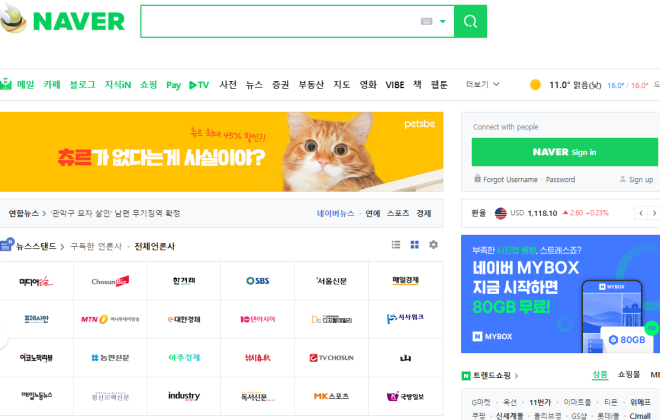Image resolution: width=660 pixels, height=420 pixels.
Task: Show next exchange rate with right arrow
Action: (x=654, y=213)
